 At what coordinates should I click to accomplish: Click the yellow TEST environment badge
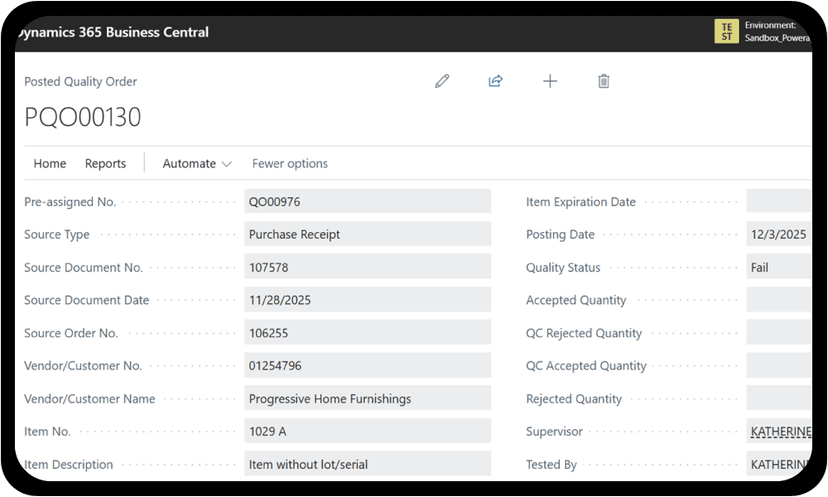(727, 31)
